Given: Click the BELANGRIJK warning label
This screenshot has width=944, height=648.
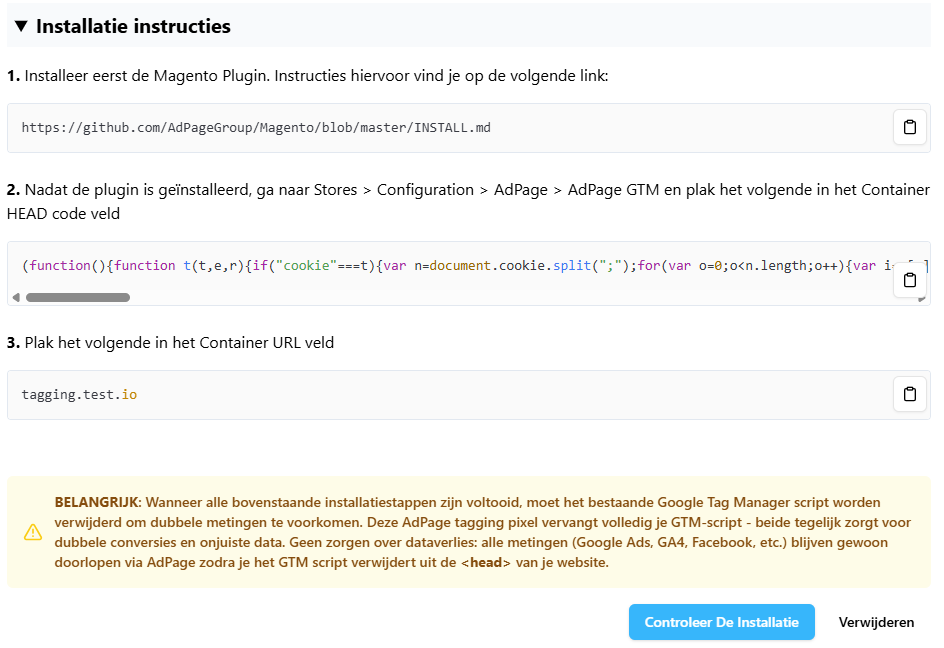Looking at the screenshot, I should 95,502.
